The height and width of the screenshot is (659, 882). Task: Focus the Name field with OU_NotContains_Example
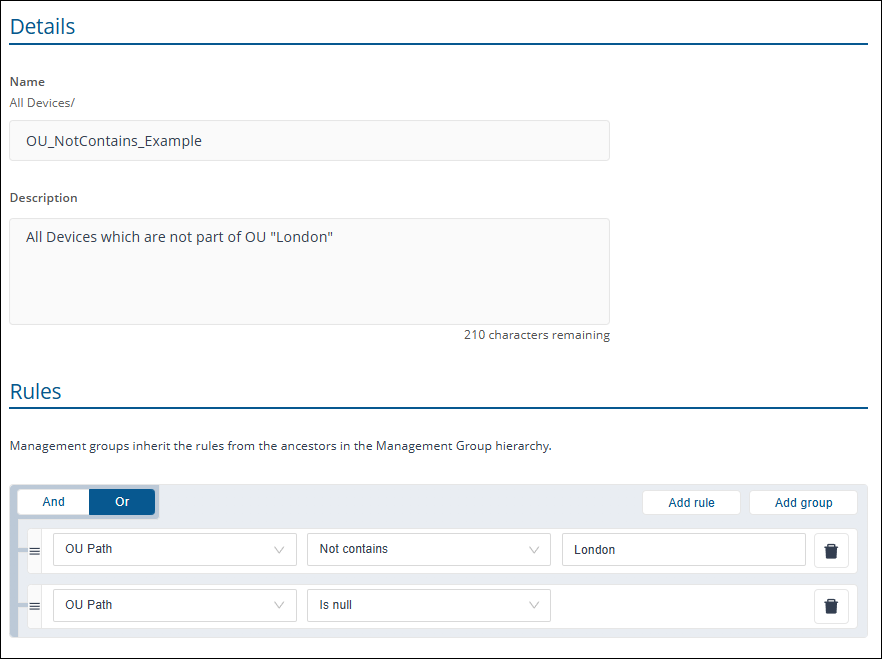coord(309,141)
